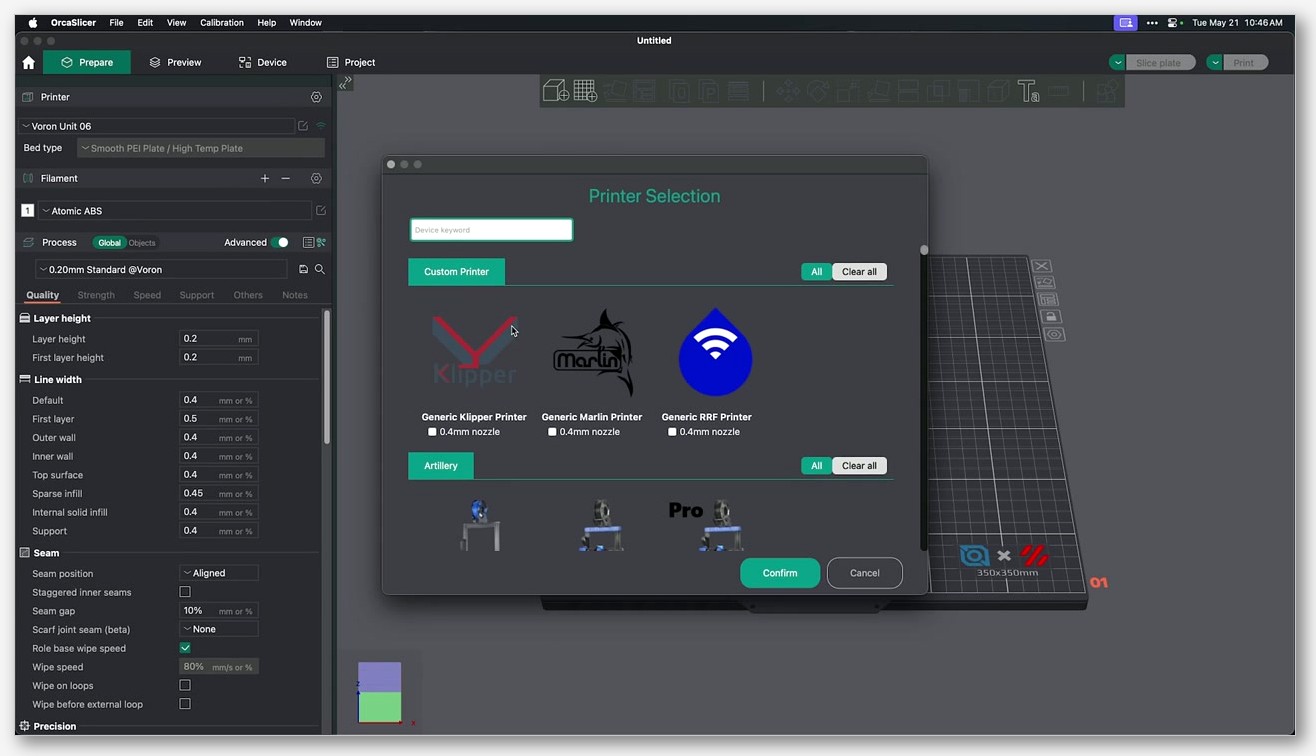Select All Artillery printers
This screenshot has height=756, width=1316.
click(816, 466)
